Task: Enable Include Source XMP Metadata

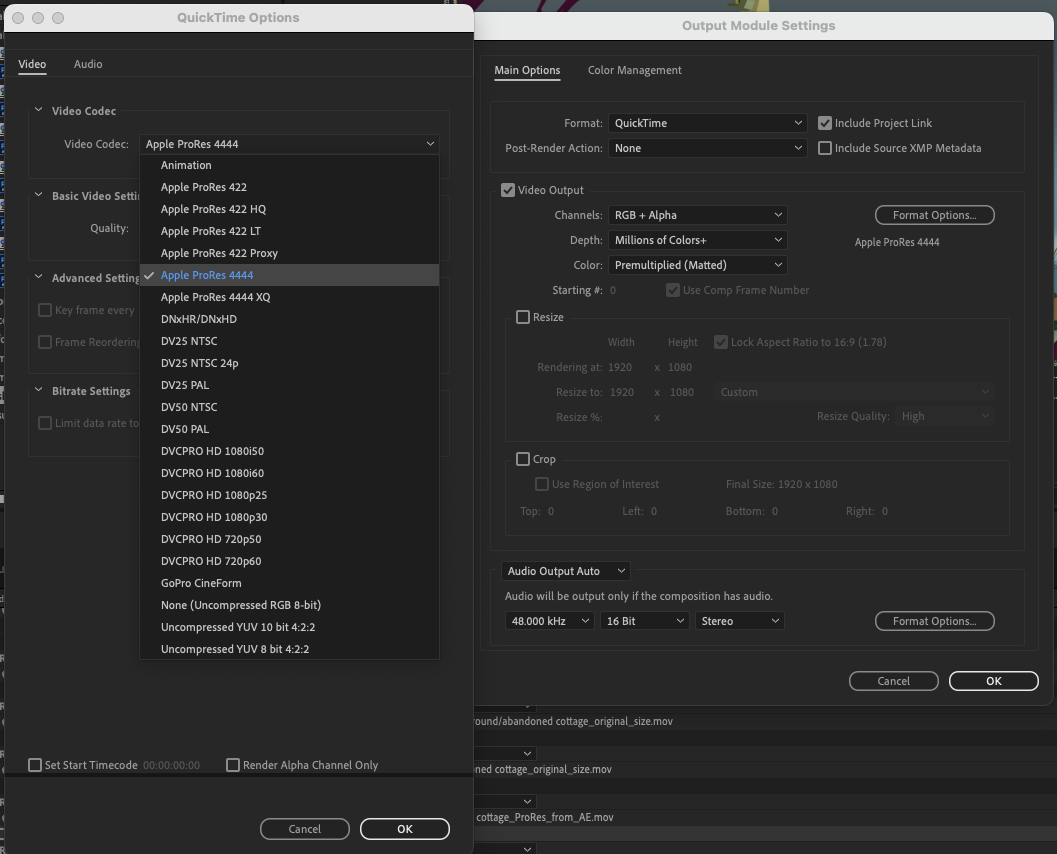Action: 824,148
